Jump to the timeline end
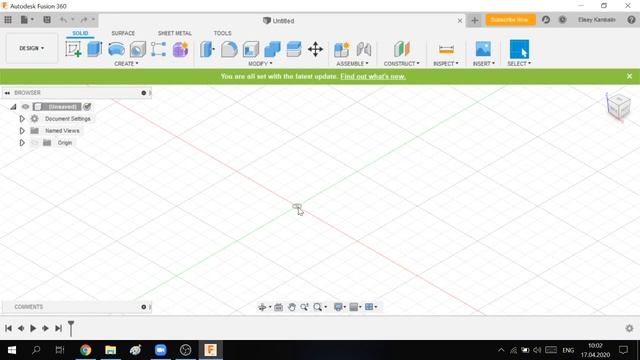The height and width of the screenshot is (360, 640). (58, 328)
